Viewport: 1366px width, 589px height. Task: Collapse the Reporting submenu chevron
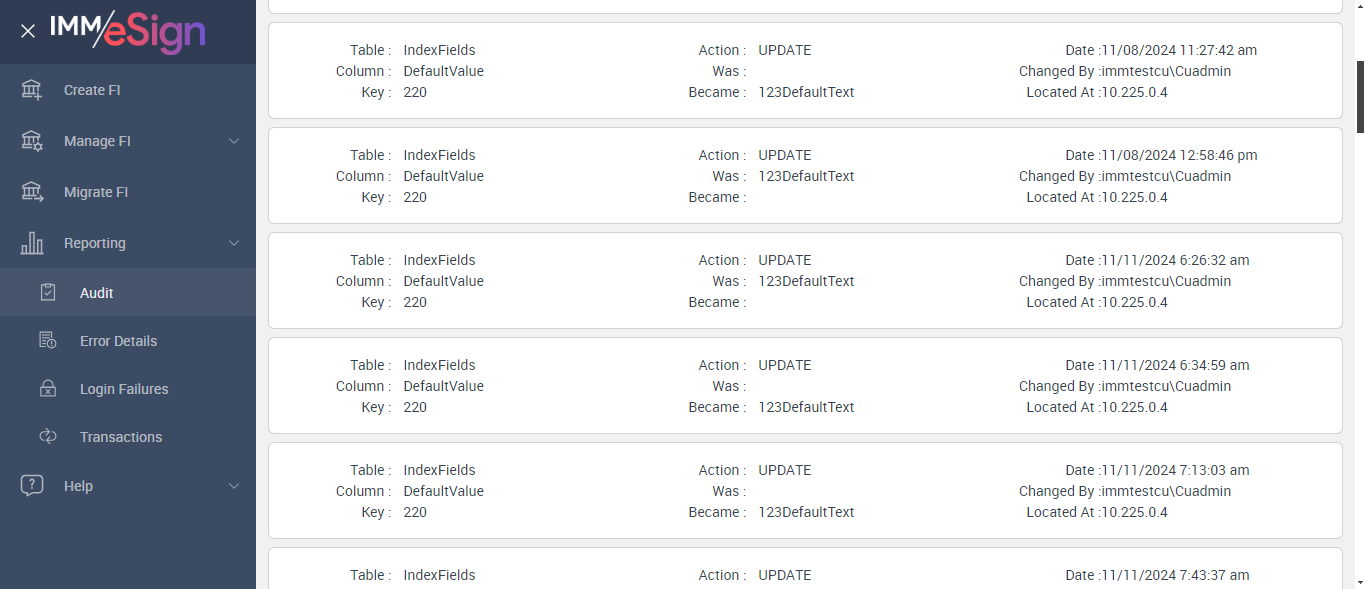[x=234, y=243]
